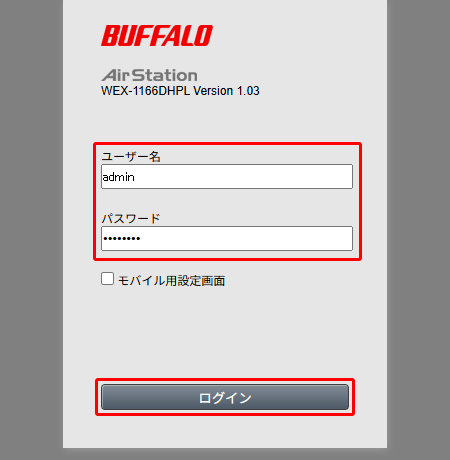450x460 pixels.
Task: Click on the masked password dots
Action: 122,238
